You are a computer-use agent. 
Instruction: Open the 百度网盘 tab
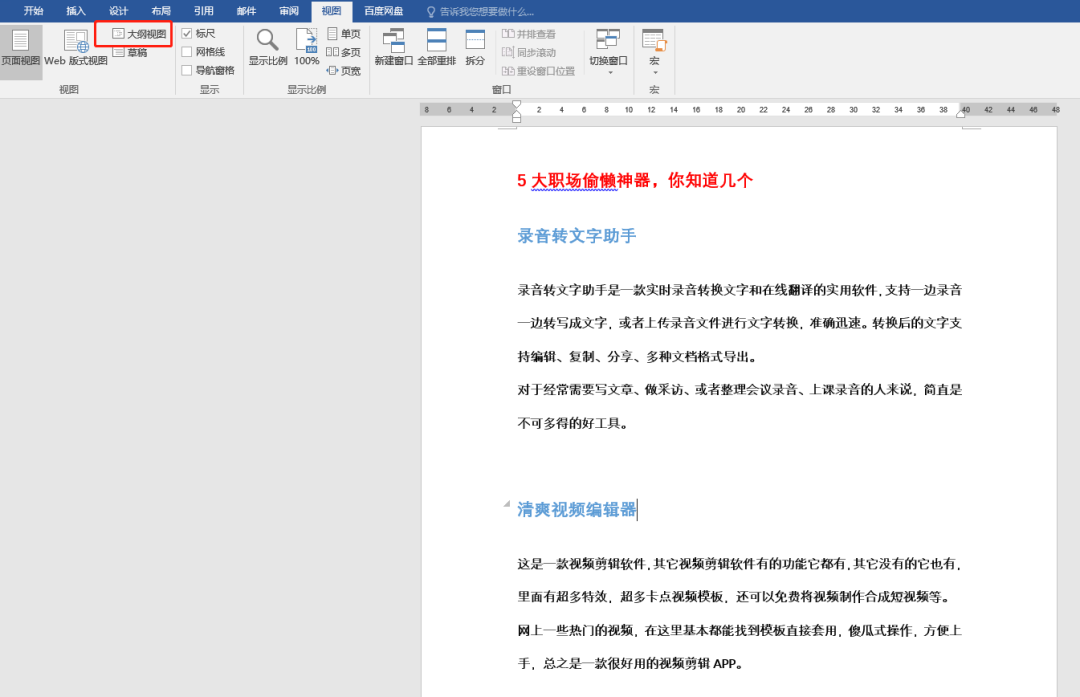[384, 11]
